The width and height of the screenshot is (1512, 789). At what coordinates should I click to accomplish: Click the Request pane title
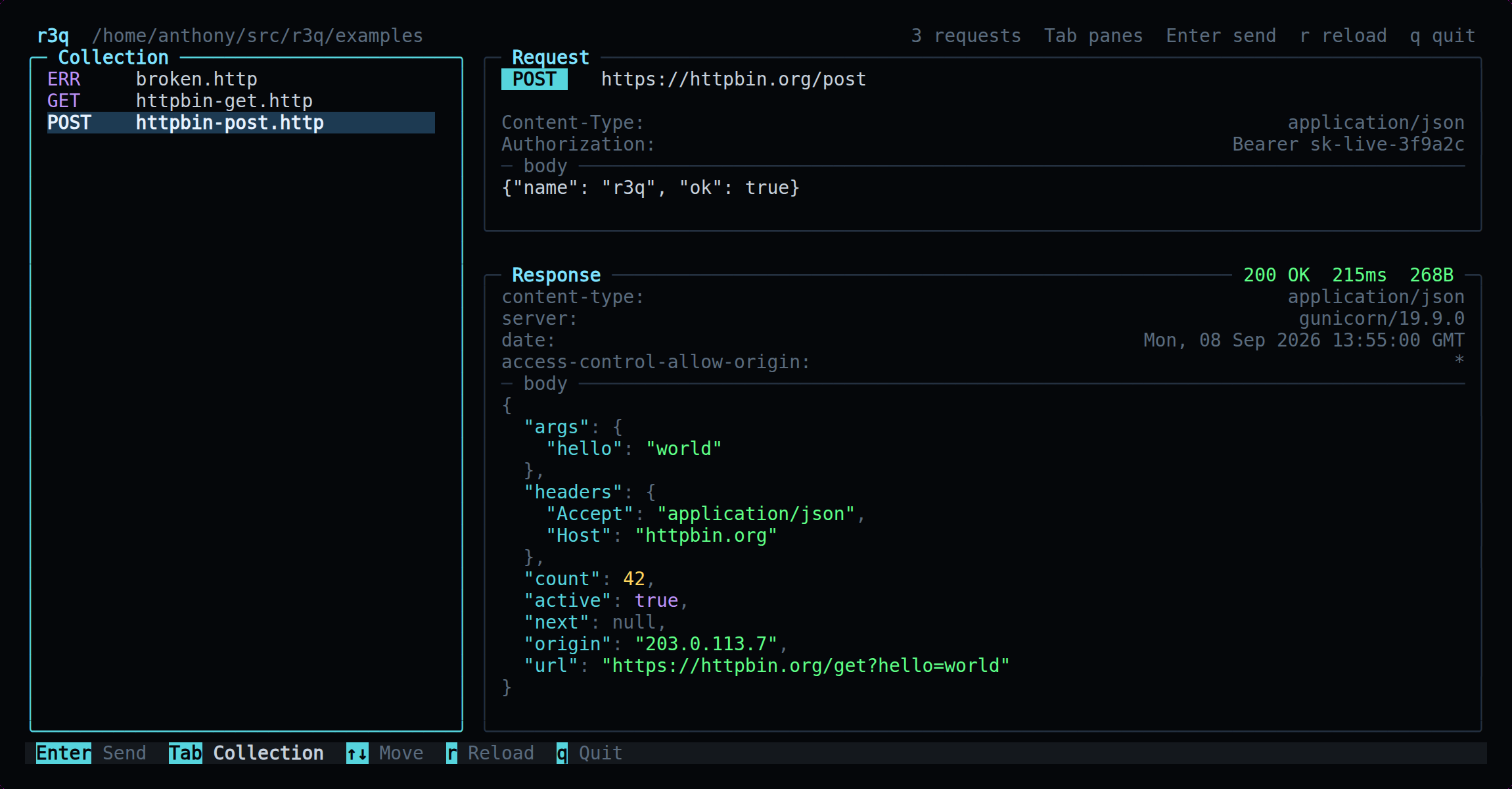coord(550,57)
